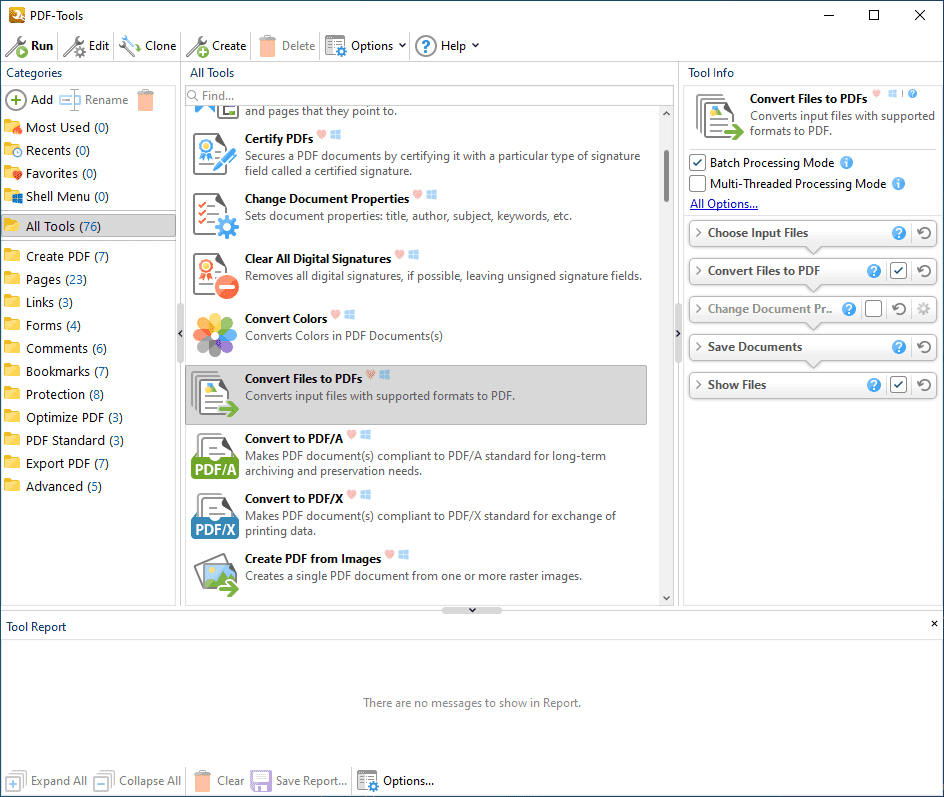Enable the Change Document Pr.. step checkbox
The width and height of the screenshot is (944, 797).
873,309
